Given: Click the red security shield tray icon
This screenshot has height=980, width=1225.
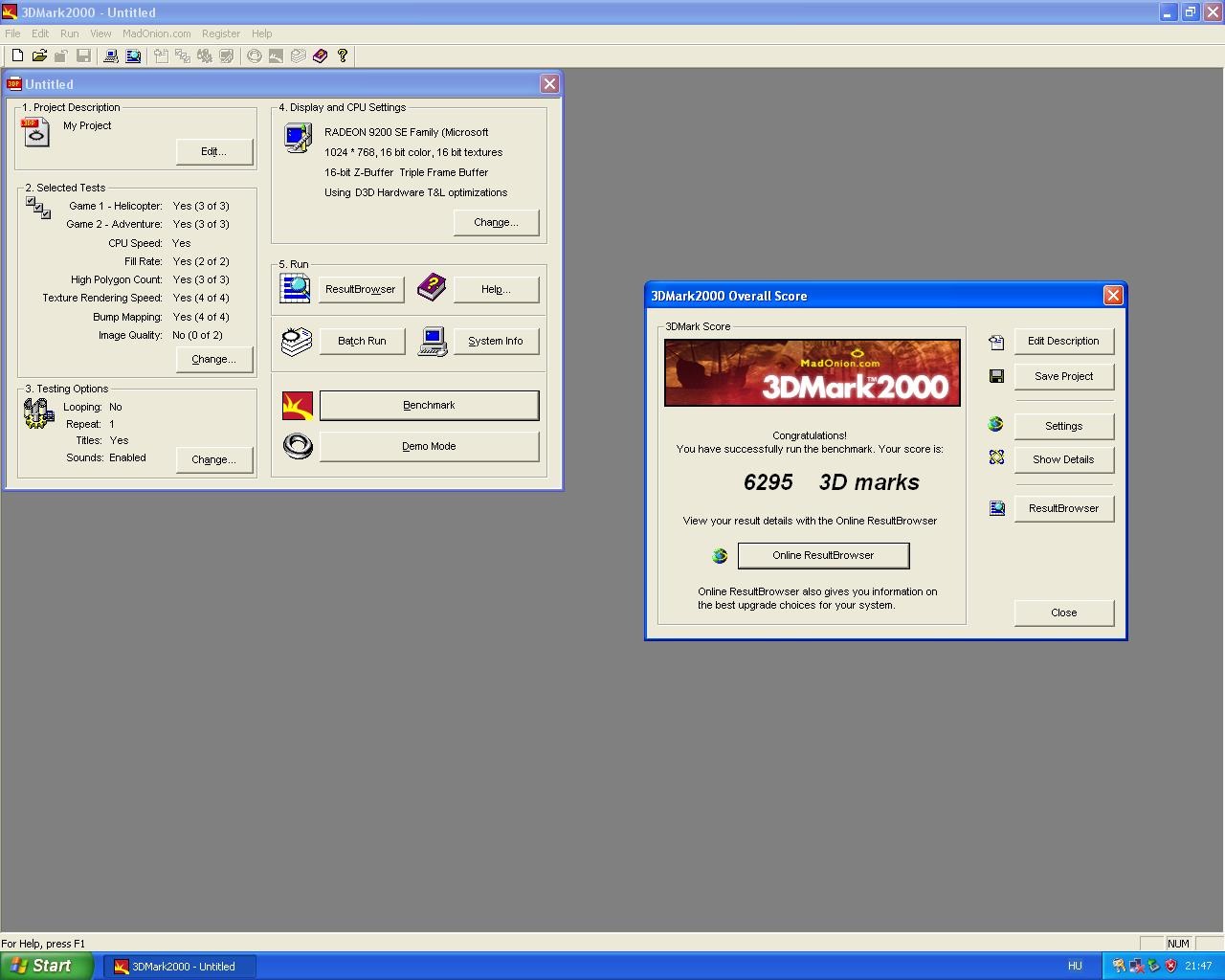Looking at the screenshot, I should coord(1170,966).
